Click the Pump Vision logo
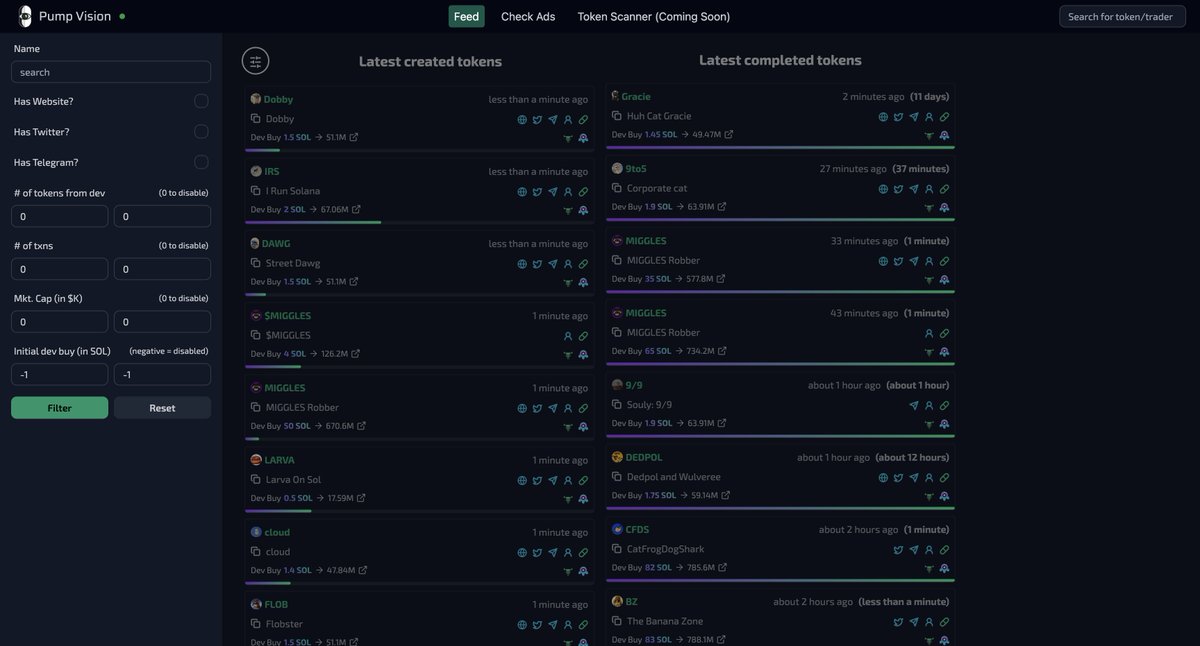 [24, 16]
